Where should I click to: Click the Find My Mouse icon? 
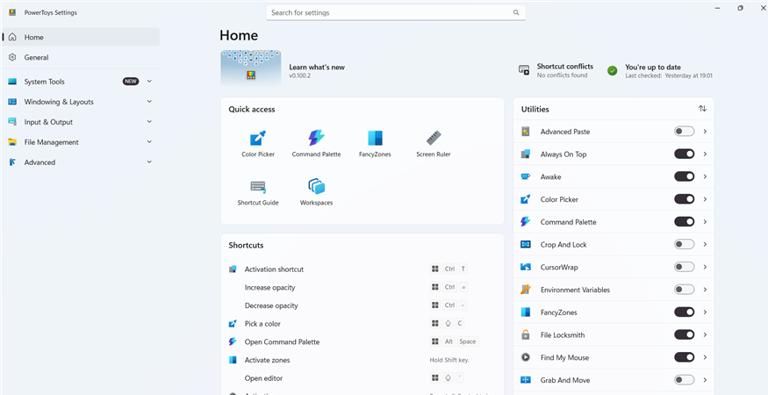click(526, 357)
